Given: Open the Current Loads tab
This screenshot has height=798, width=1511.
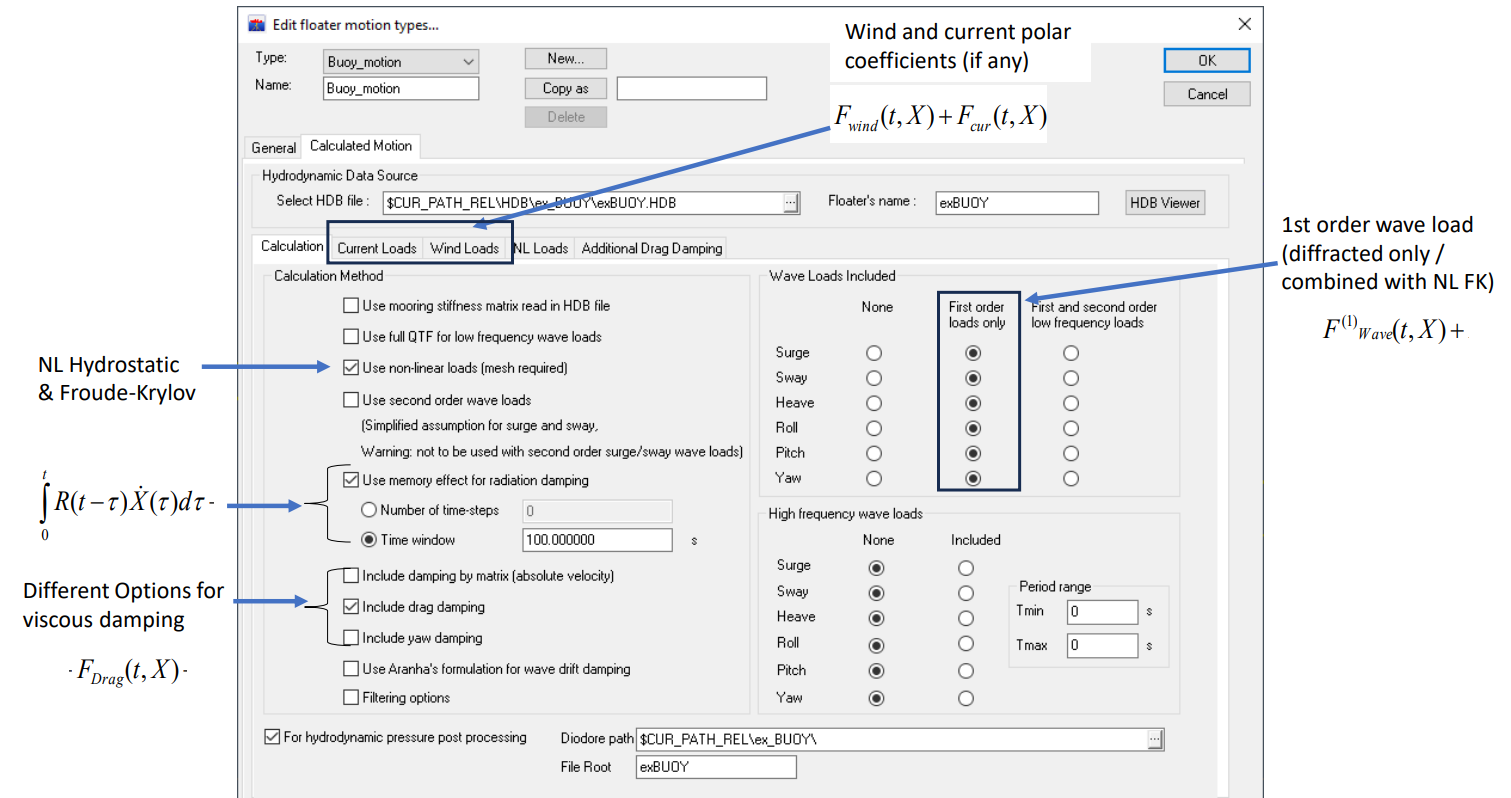Looking at the screenshot, I should (377, 248).
